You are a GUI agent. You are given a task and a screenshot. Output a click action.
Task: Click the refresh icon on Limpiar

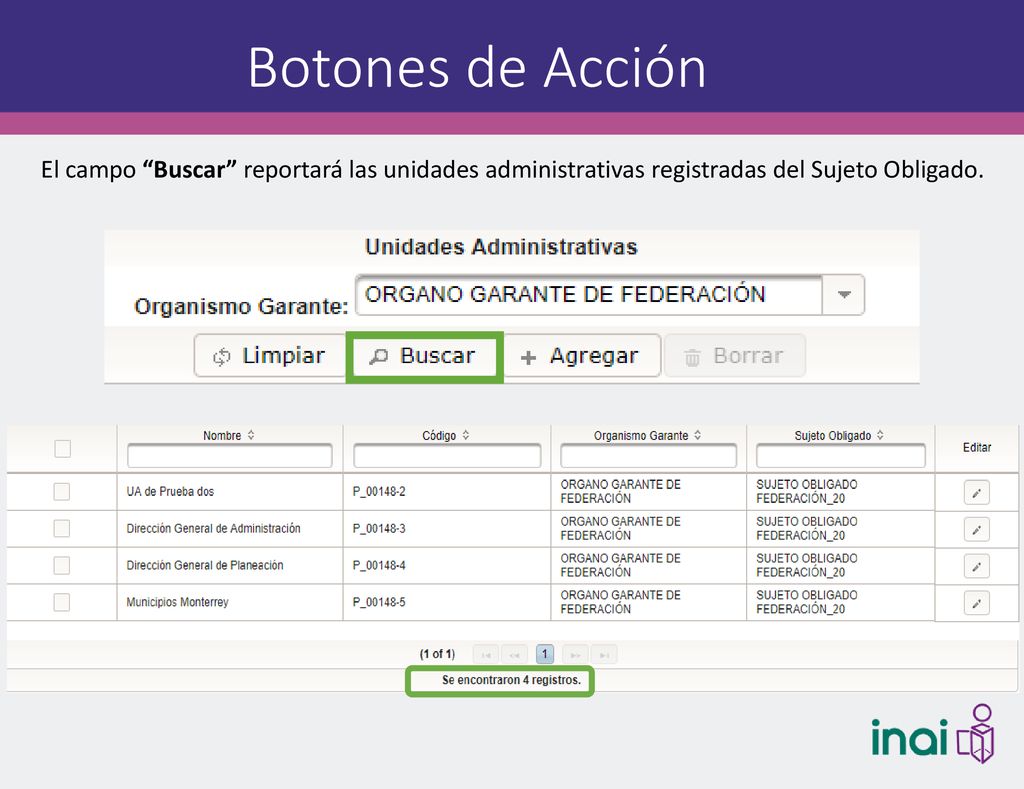tap(221, 357)
